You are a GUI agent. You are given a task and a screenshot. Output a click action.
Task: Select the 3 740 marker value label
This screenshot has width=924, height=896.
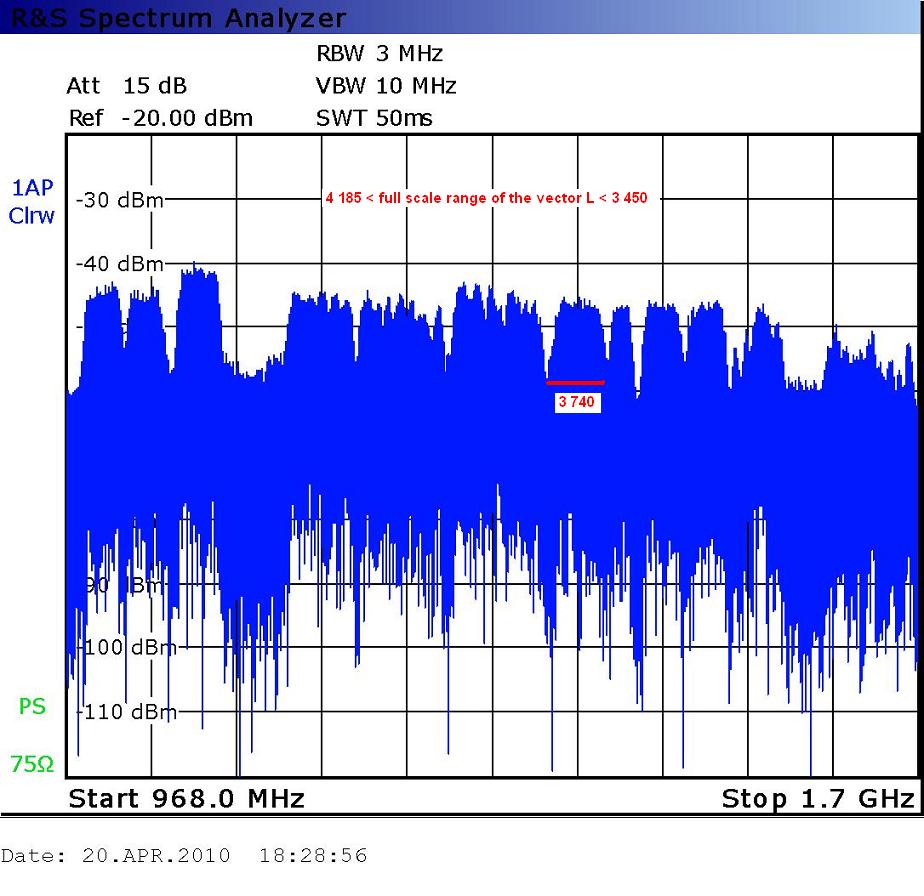tap(577, 402)
